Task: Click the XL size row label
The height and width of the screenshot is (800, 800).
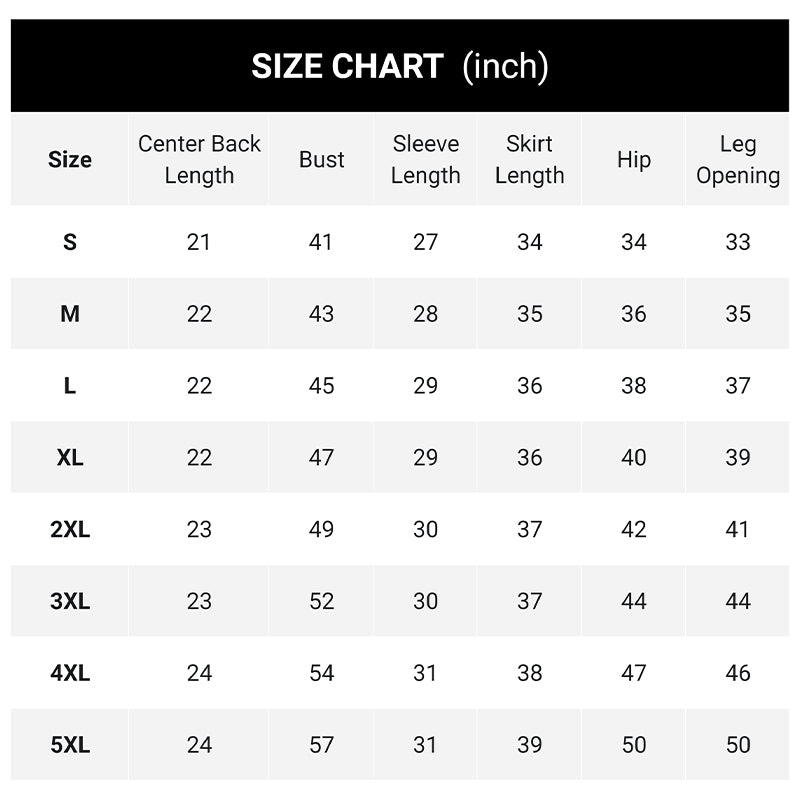Action: point(70,458)
